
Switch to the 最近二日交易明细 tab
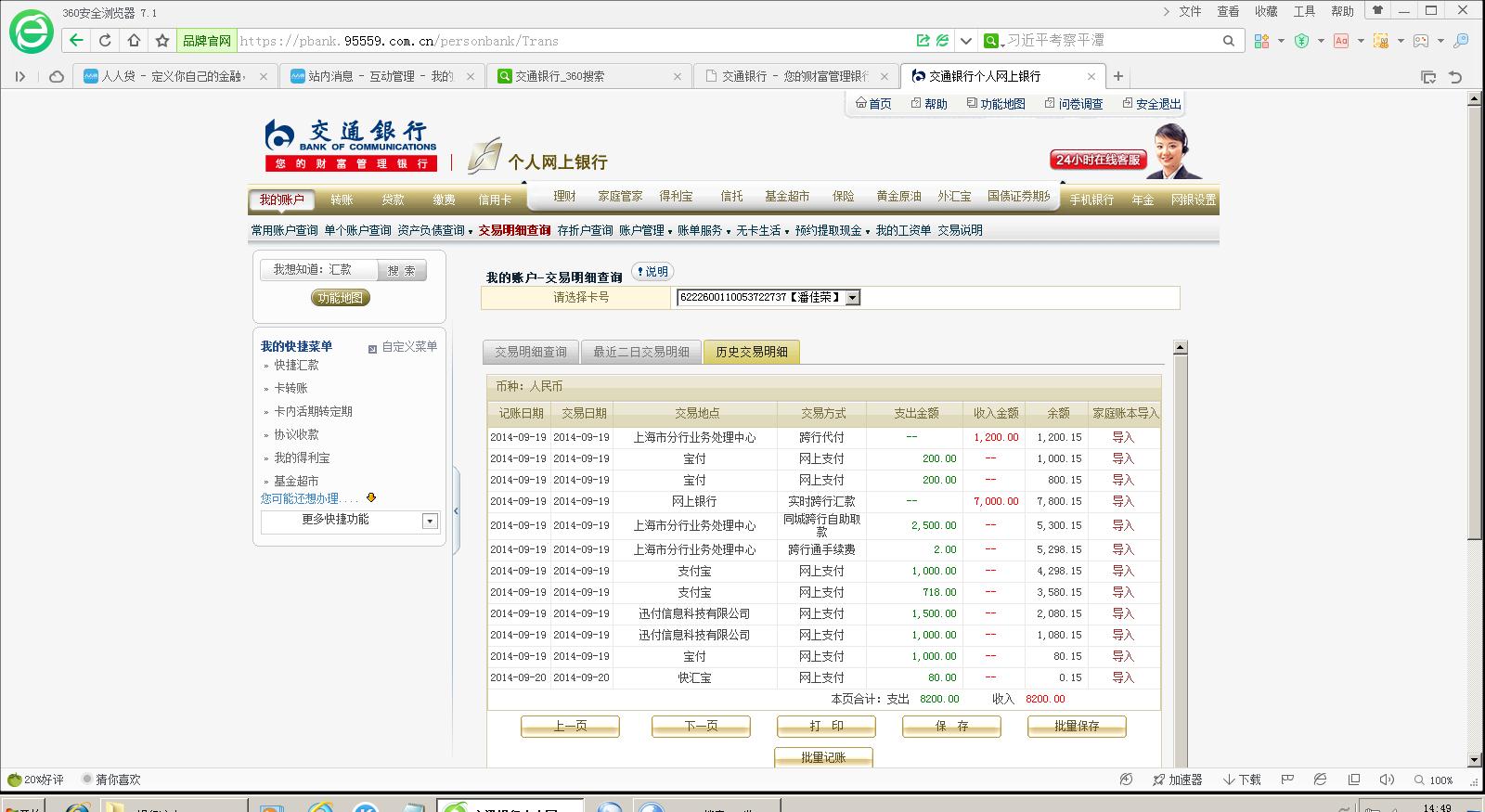click(640, 352)
